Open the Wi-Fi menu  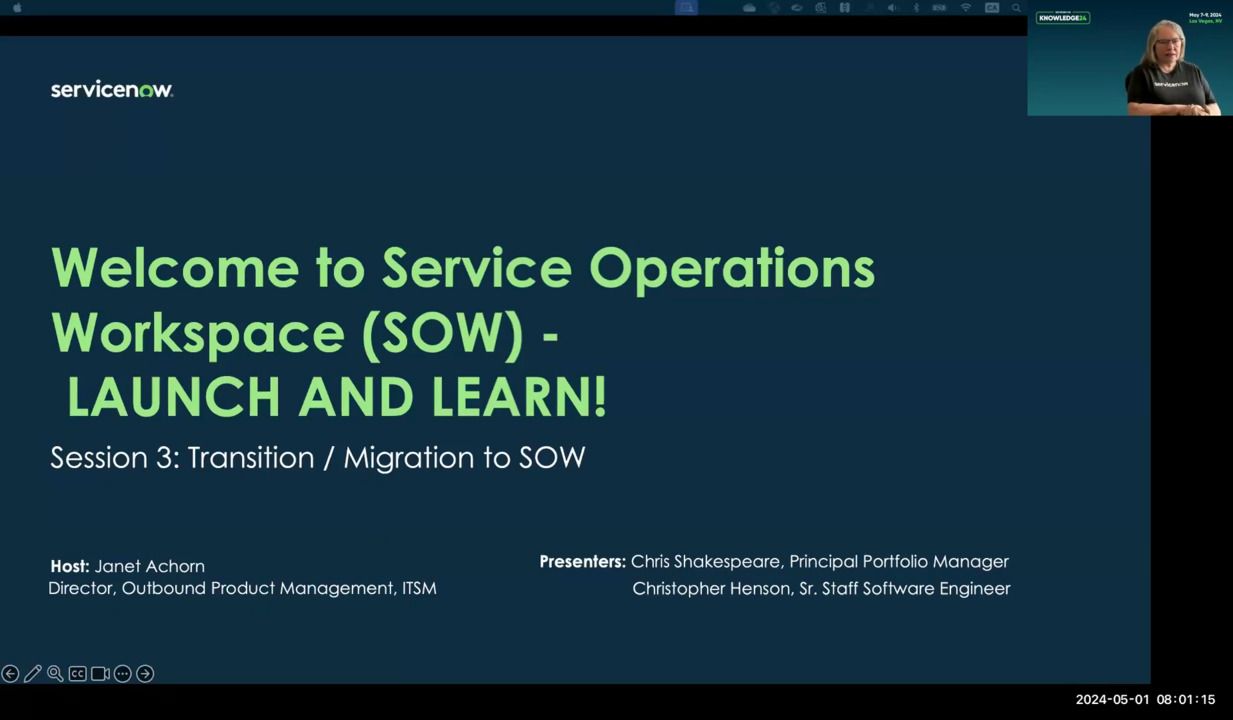click(964, 7)
